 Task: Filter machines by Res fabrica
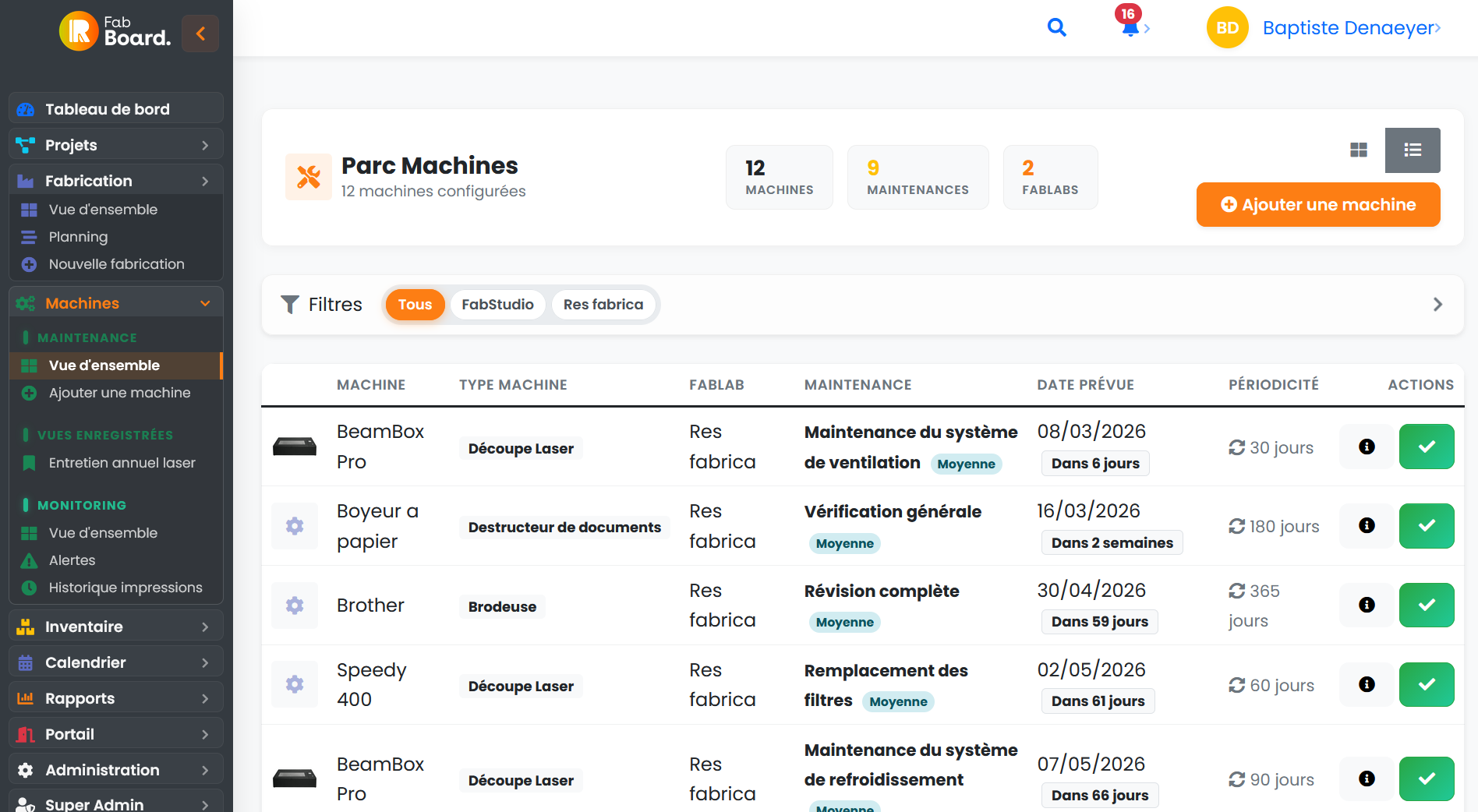[x=603, y=305]
